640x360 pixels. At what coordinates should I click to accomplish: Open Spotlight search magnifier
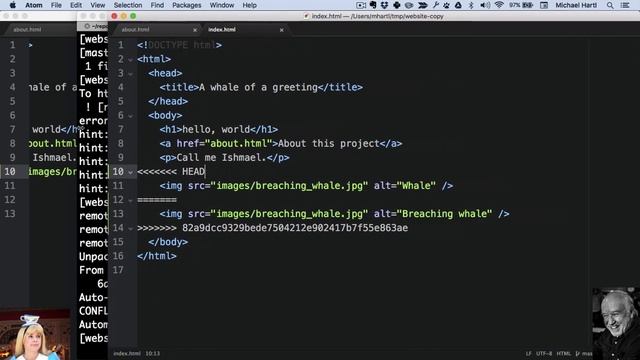click(x=610, y=5)
